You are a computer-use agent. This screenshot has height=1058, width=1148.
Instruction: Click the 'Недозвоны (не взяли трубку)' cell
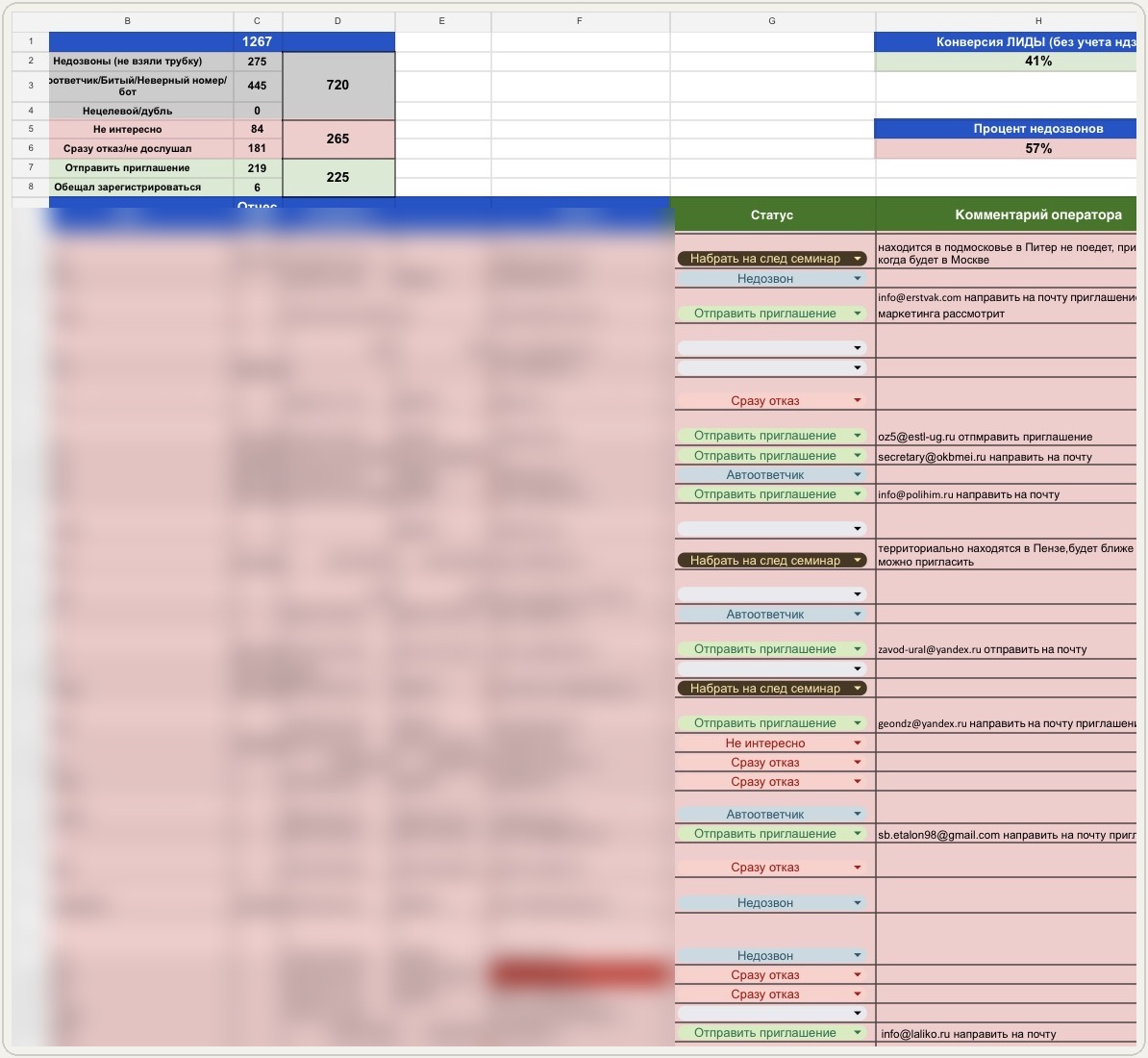tap(127, 62)
